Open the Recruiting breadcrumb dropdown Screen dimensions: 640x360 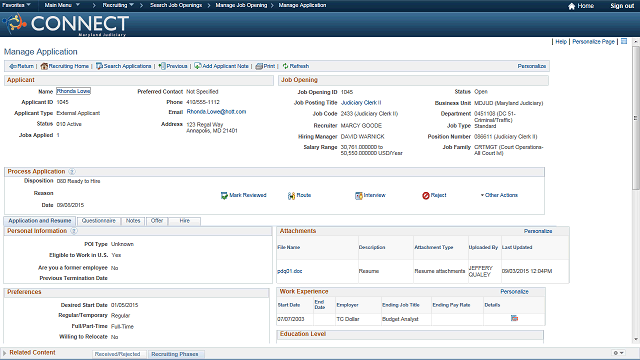pos(118,5)
